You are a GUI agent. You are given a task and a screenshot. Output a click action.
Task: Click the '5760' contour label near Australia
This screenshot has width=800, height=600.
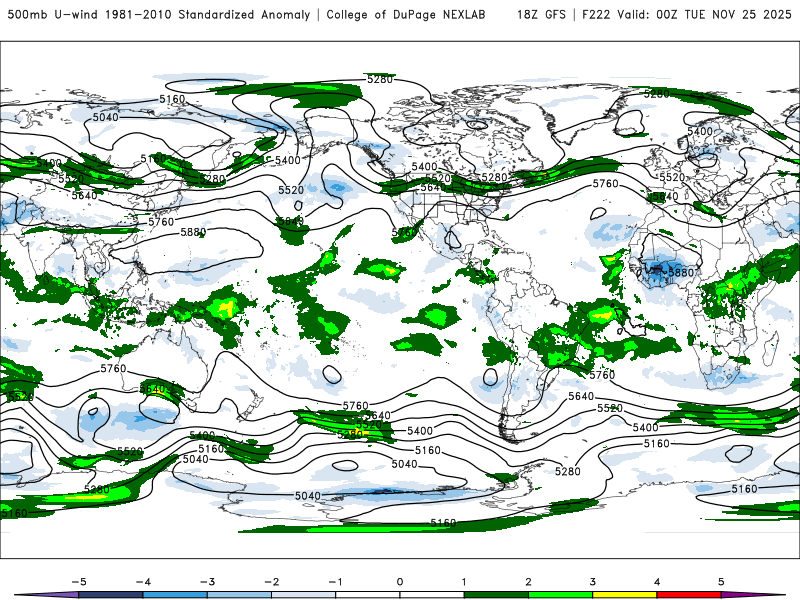click(x=113, y=368)
